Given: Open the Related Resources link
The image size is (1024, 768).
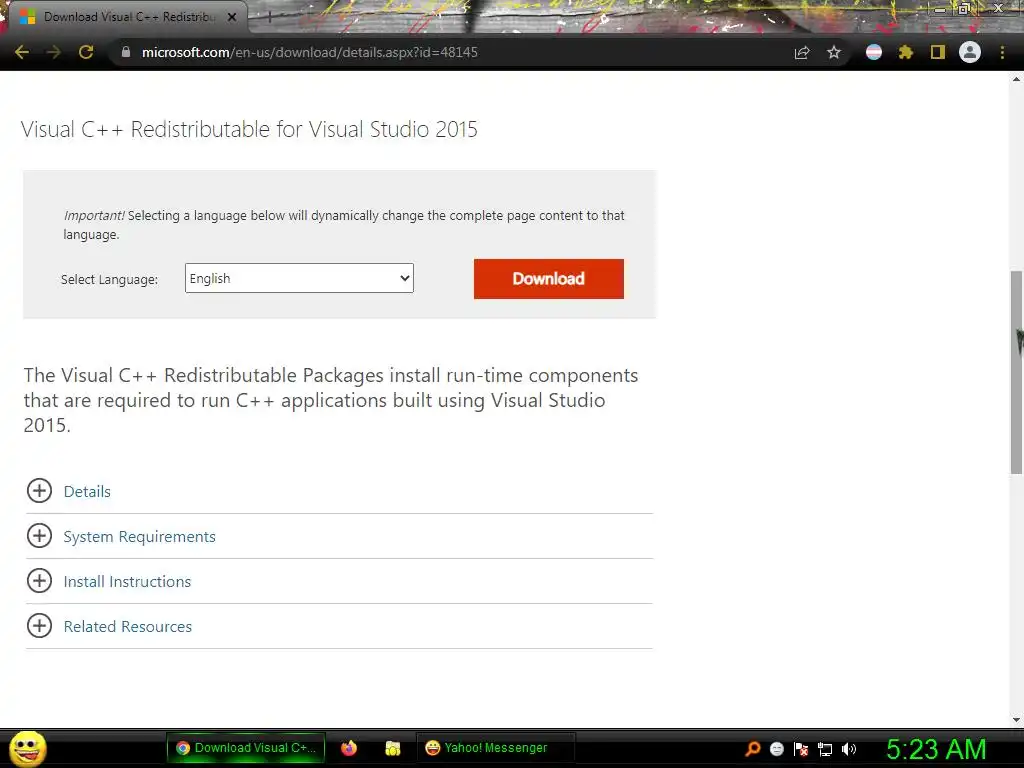Looking at the screenshot, I should [127, 627].
